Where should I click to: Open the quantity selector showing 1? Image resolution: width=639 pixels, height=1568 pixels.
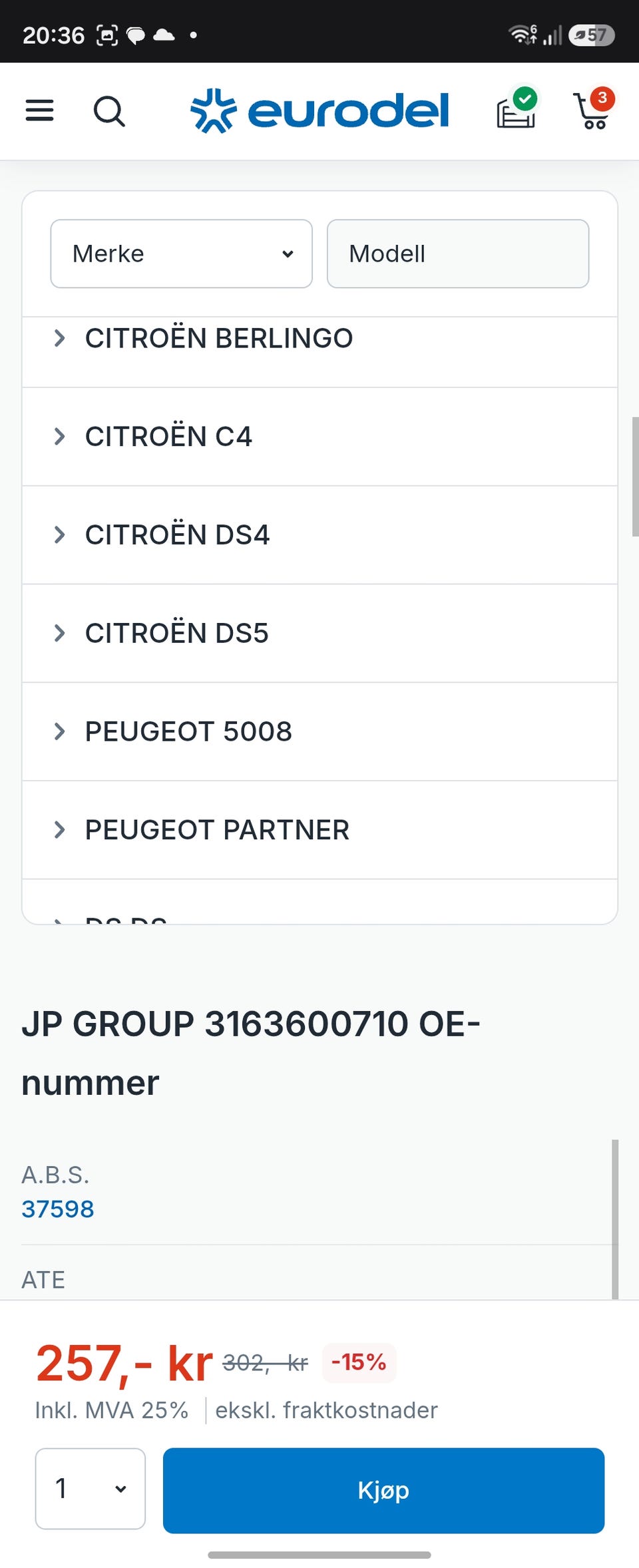point(91,1488)
